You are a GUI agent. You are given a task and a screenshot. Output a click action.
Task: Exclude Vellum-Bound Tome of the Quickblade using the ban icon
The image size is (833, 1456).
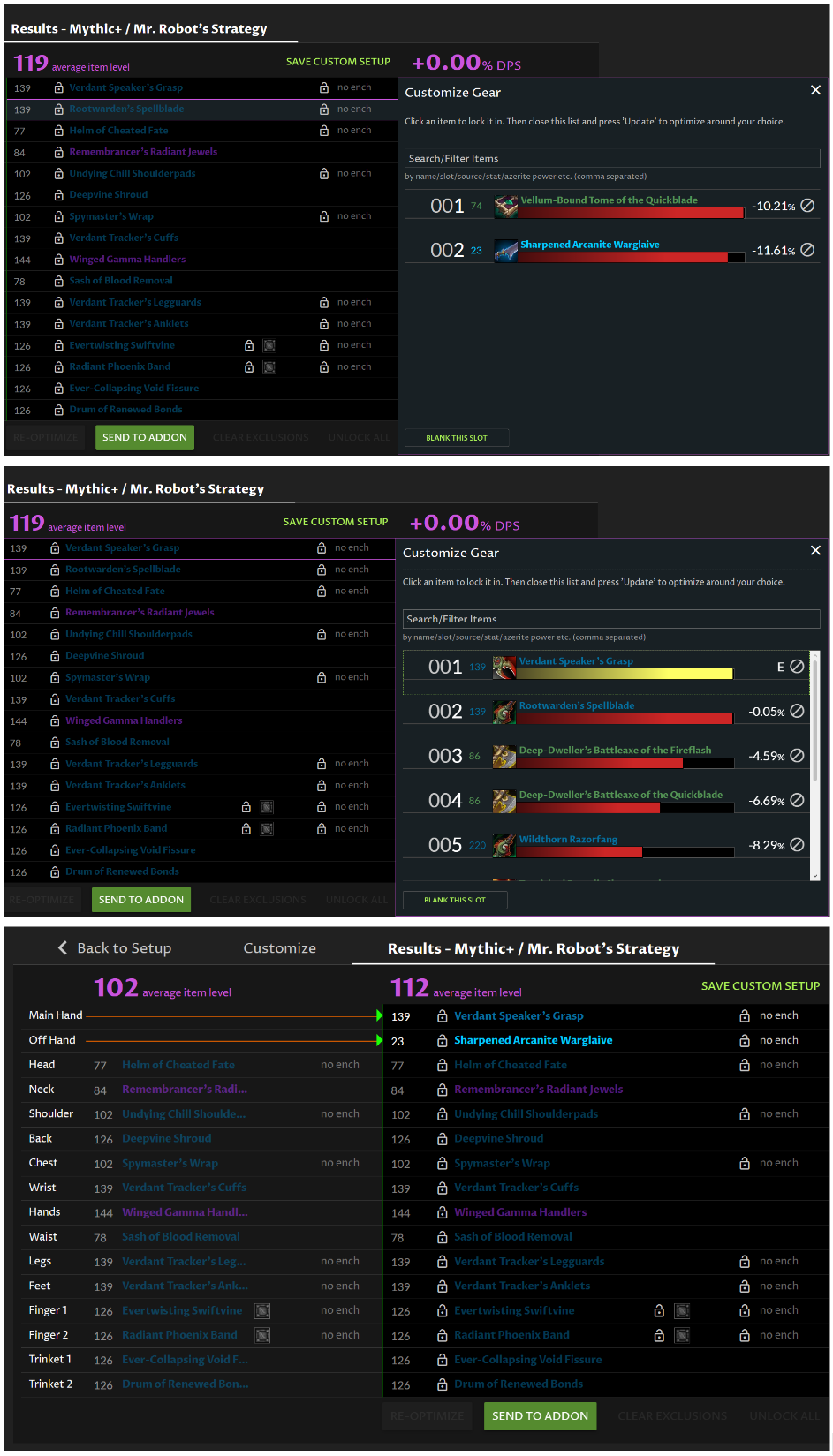pos(807,206)
